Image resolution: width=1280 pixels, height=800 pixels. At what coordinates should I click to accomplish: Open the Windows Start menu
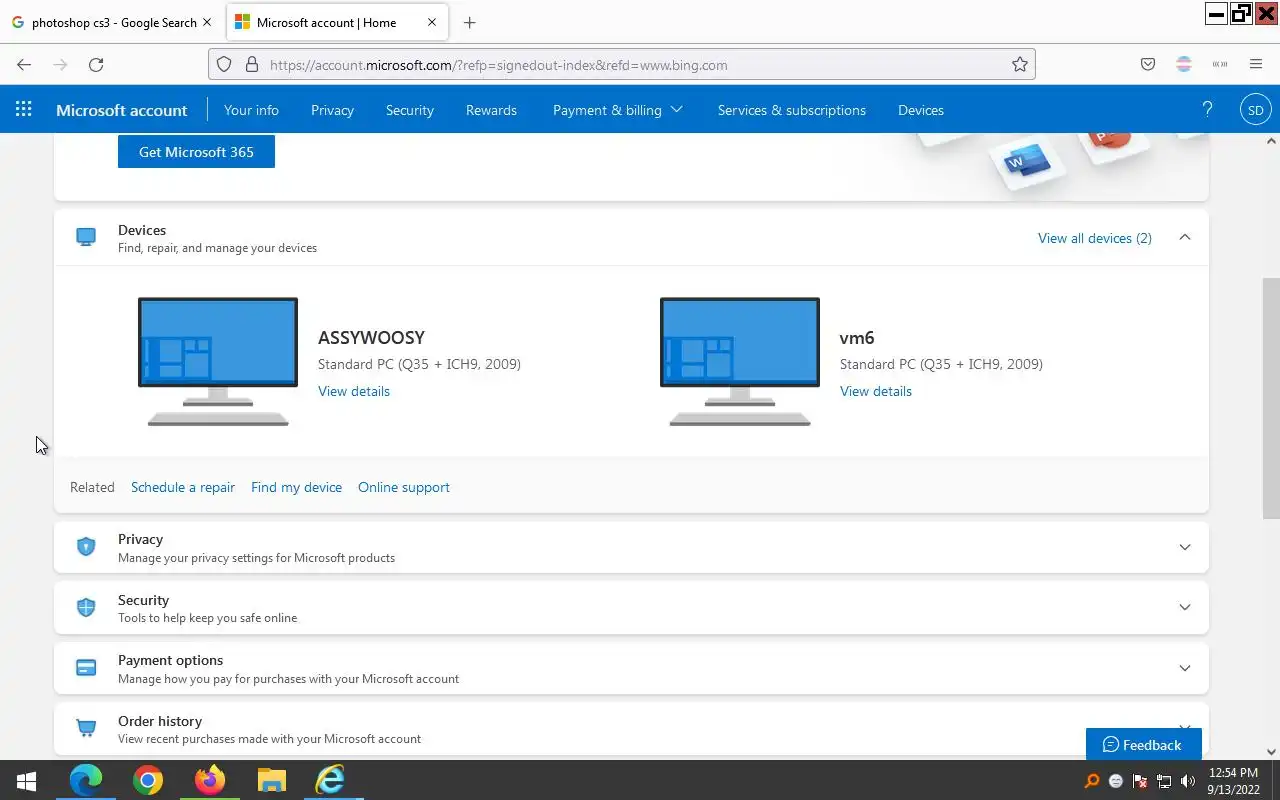pyautogui.click(x=27, y=780)
